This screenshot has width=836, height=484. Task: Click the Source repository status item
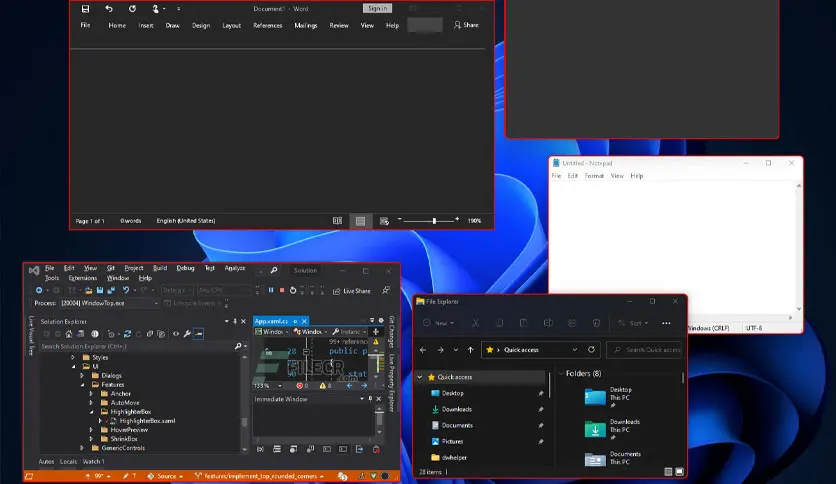pos(165,476)
